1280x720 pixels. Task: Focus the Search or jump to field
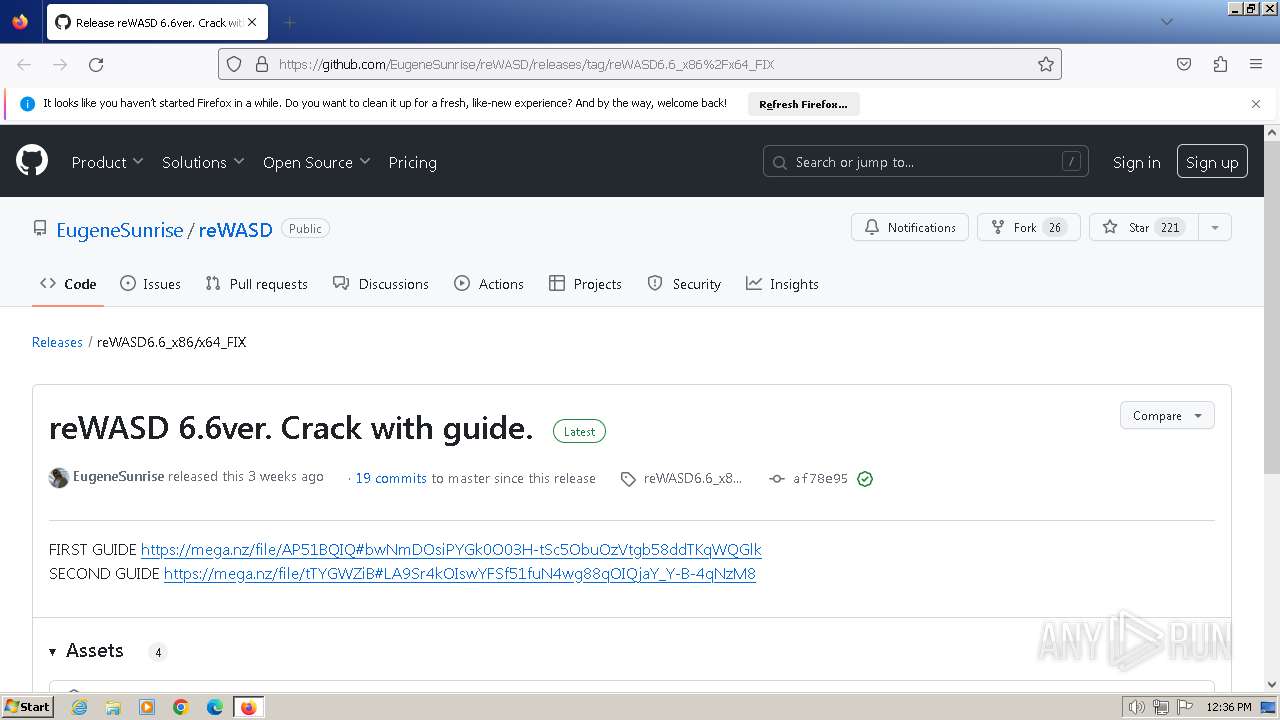tap(926, 162)
